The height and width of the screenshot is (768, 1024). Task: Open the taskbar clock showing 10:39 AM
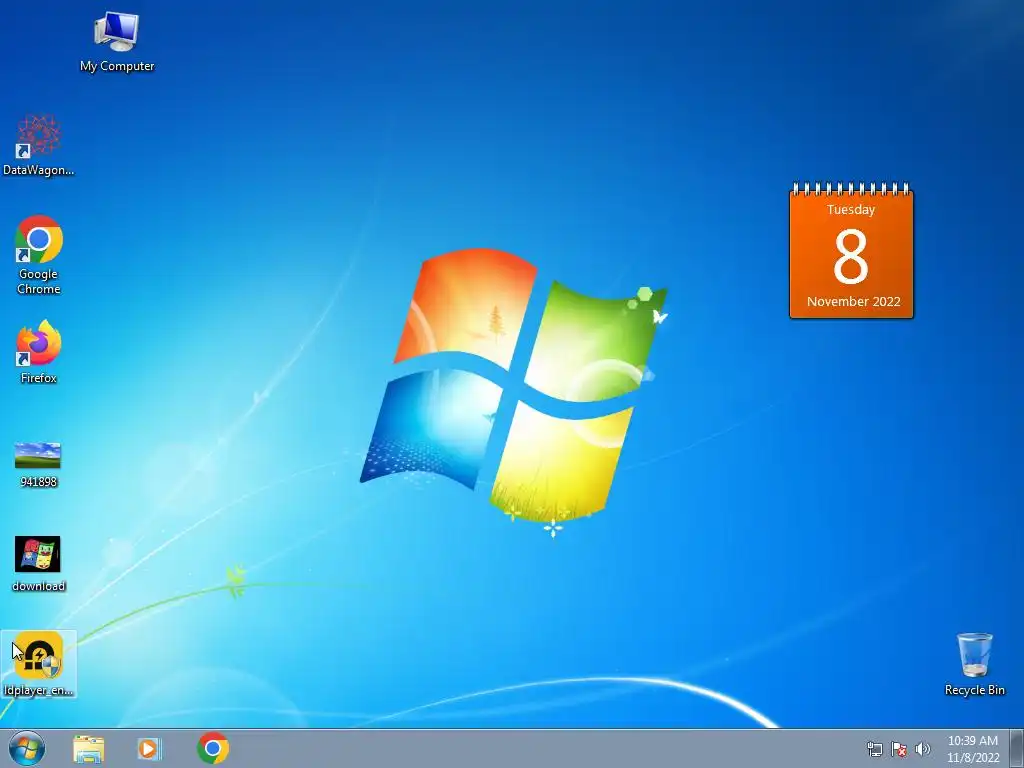point(973,749)
